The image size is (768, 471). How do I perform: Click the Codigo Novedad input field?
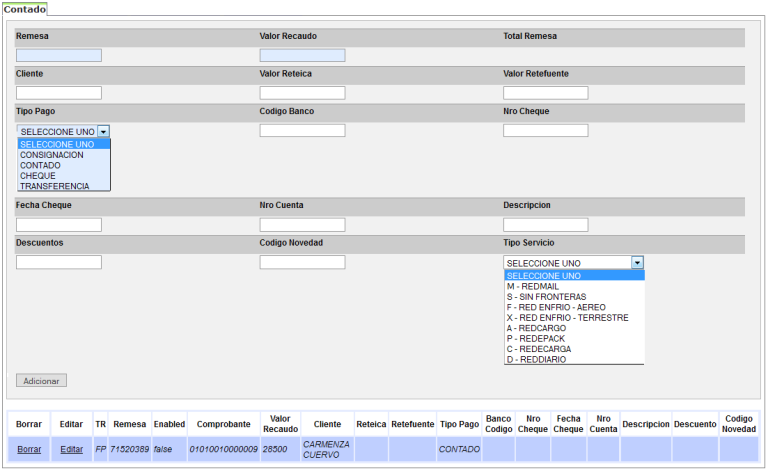302,262
